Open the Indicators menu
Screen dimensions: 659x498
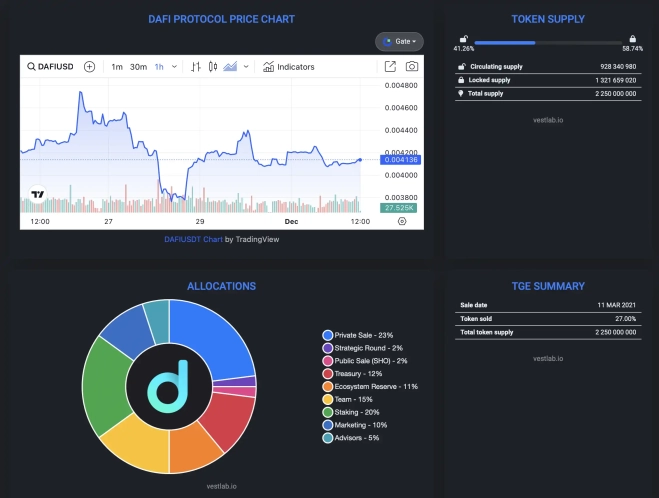coord(288,67)
